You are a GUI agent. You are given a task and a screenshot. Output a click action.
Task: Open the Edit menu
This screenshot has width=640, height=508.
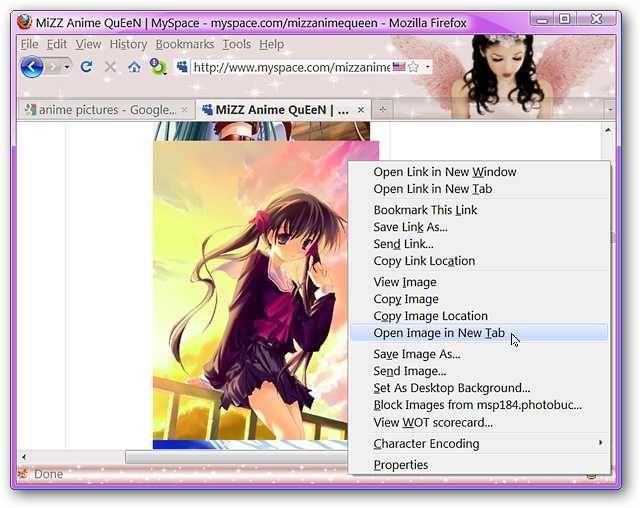tap(57, 44)
